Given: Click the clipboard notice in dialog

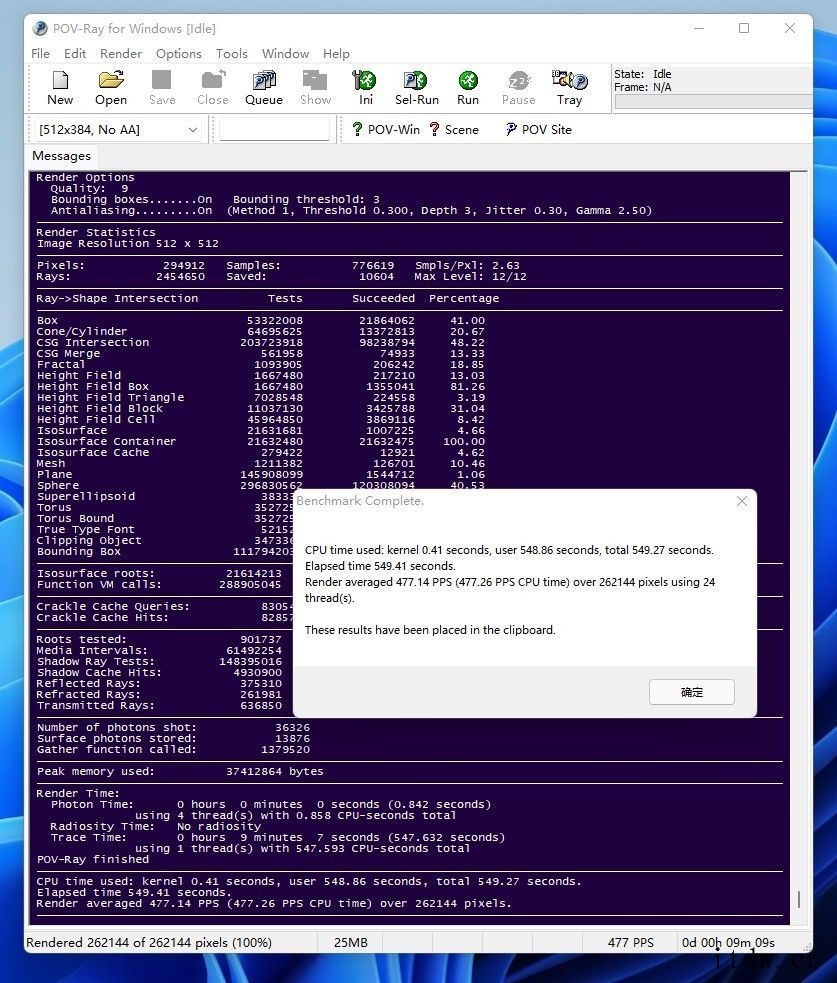Looking at the screenshot, I should point(430,630).
